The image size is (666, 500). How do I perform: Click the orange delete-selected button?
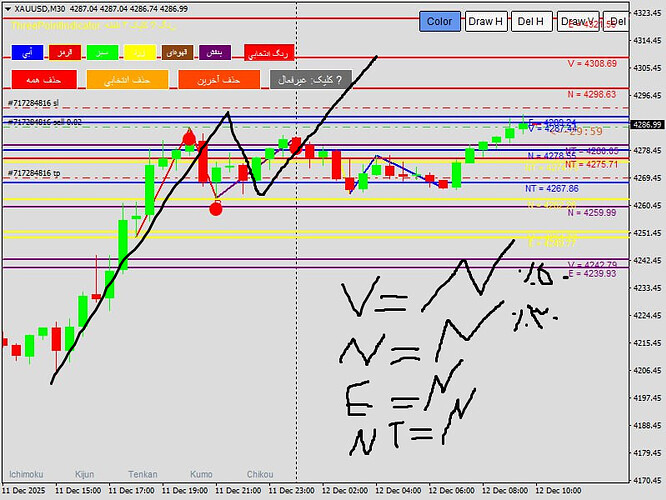127,79
